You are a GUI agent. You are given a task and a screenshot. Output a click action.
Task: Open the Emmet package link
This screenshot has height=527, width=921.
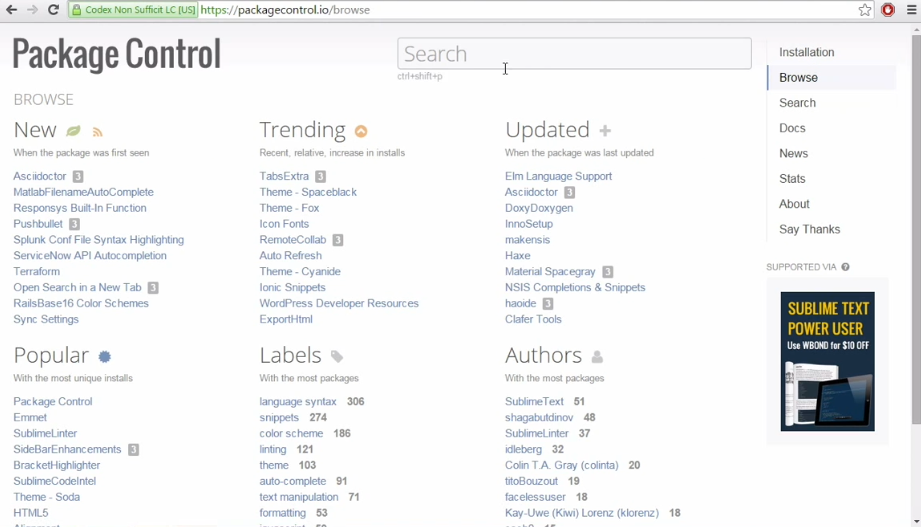[30, 418]
